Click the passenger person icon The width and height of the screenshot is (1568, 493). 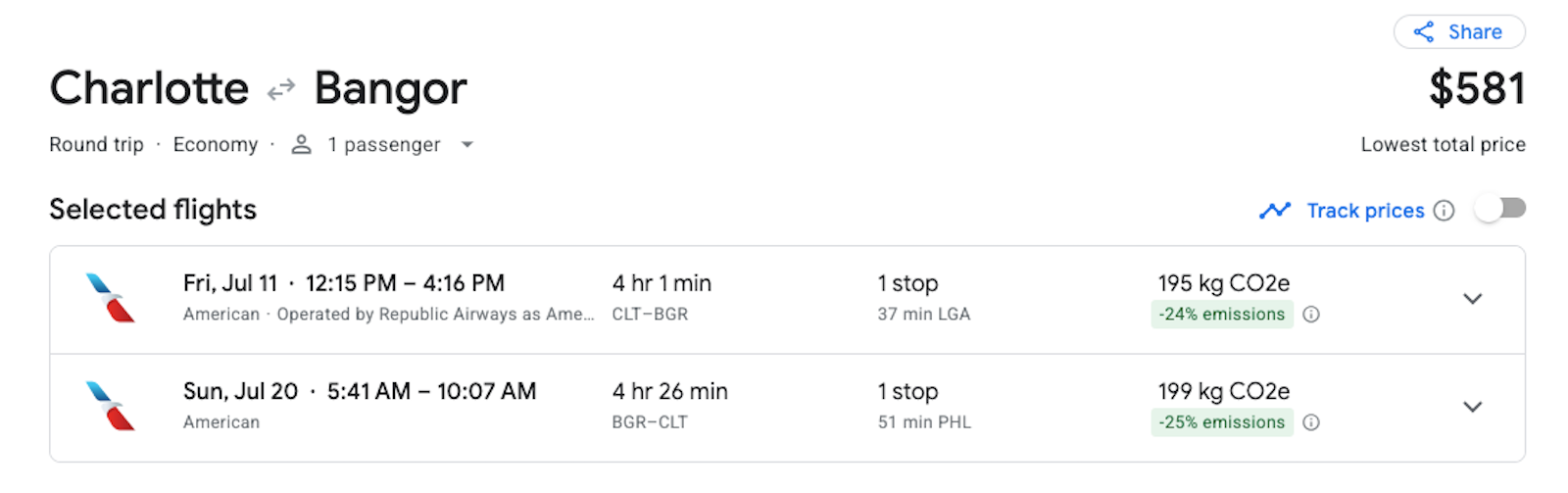coord(302,145)
